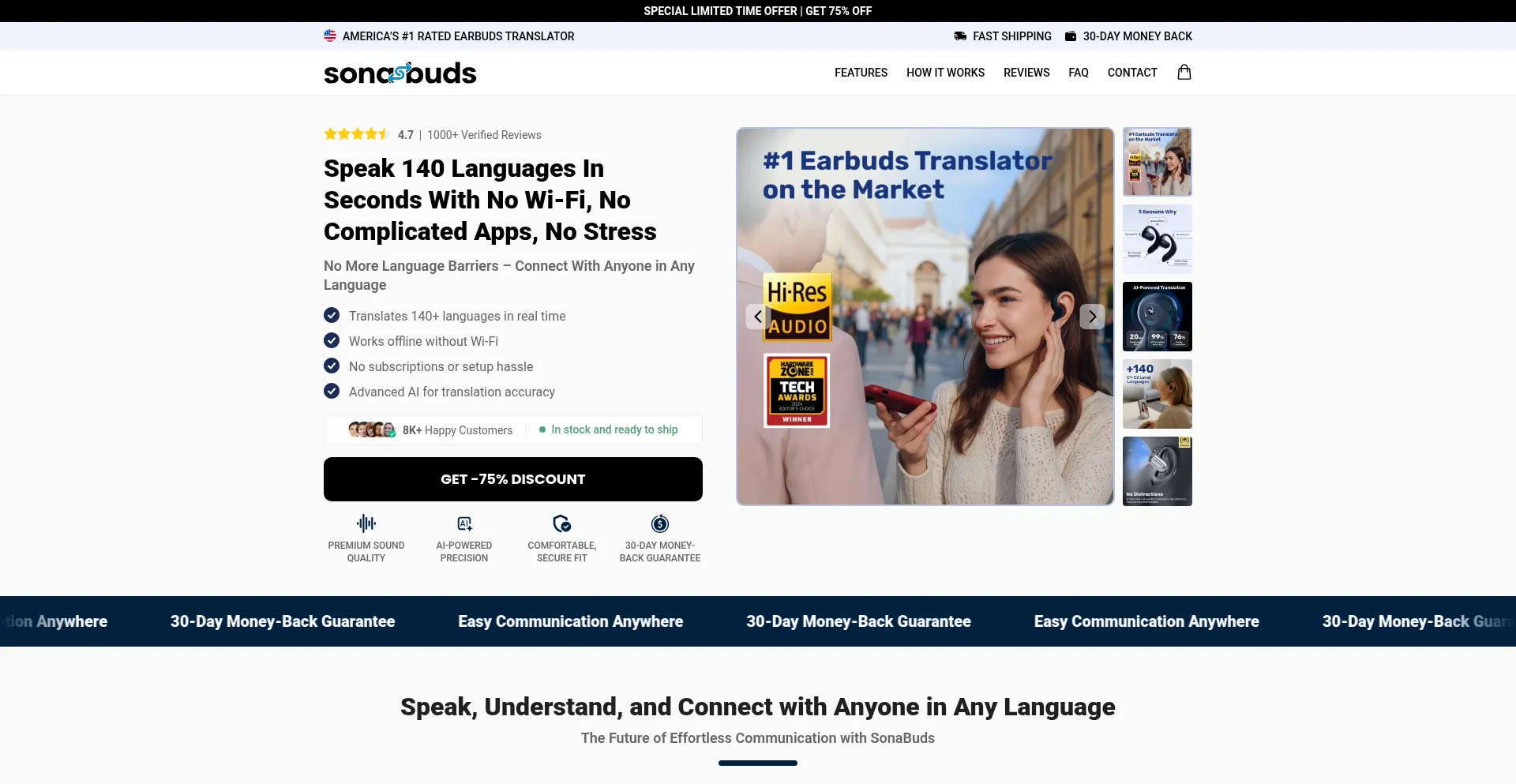Viewport: 1516px width, 784px height.
Task: Click 'AI-POWERED PRECISION' label
Action: (x=464, y=552)
